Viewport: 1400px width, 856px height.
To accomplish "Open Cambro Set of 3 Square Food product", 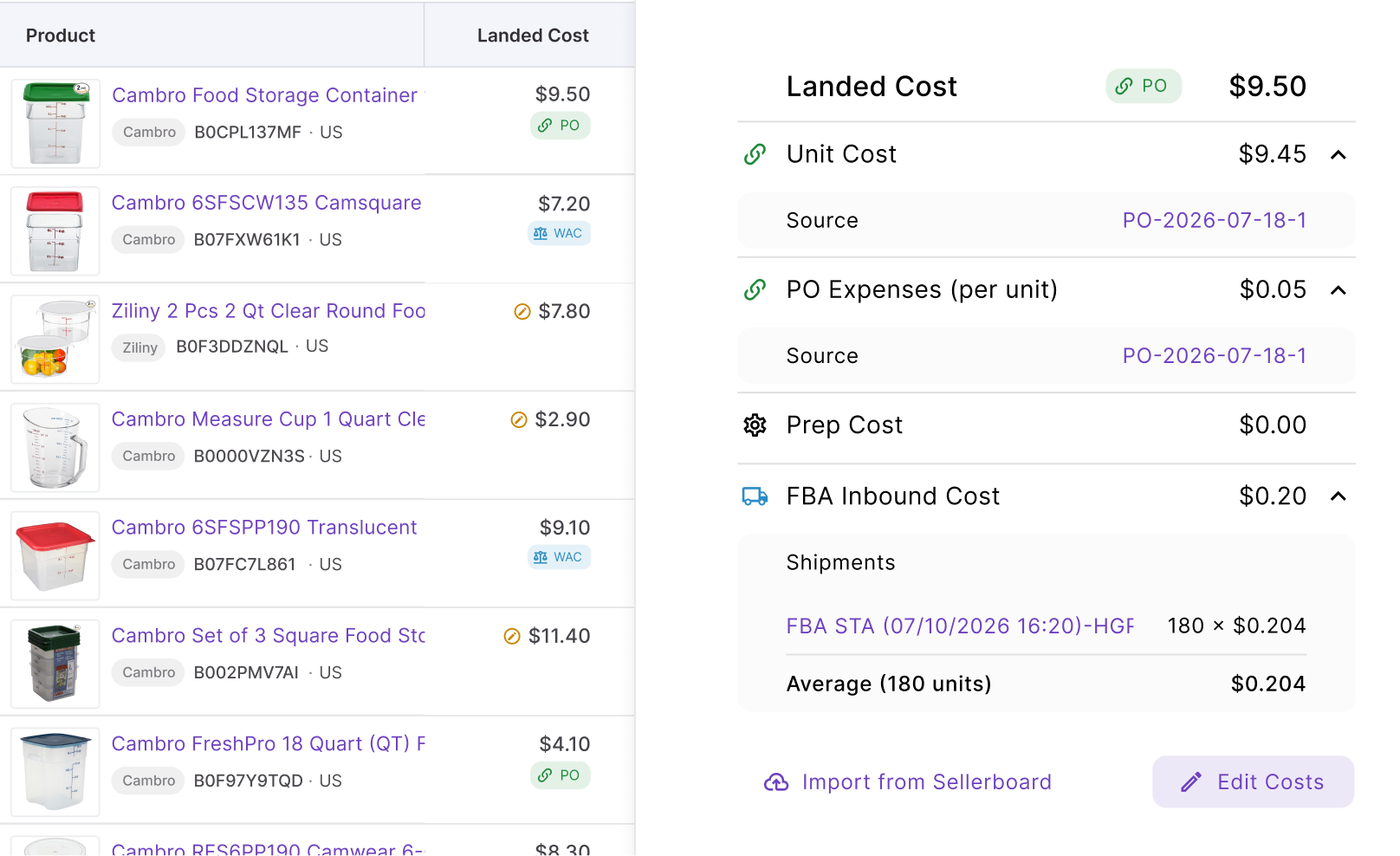I will 269,636.
